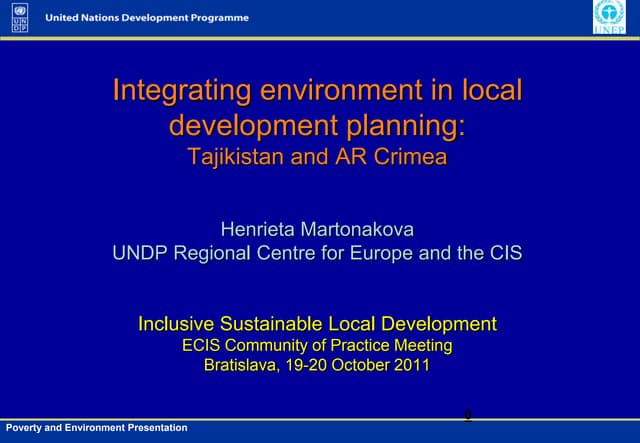Click the presenter name 'Henrieta Martonakova'
This screenshot has height=443, width=640.
[x=318, y=229]
